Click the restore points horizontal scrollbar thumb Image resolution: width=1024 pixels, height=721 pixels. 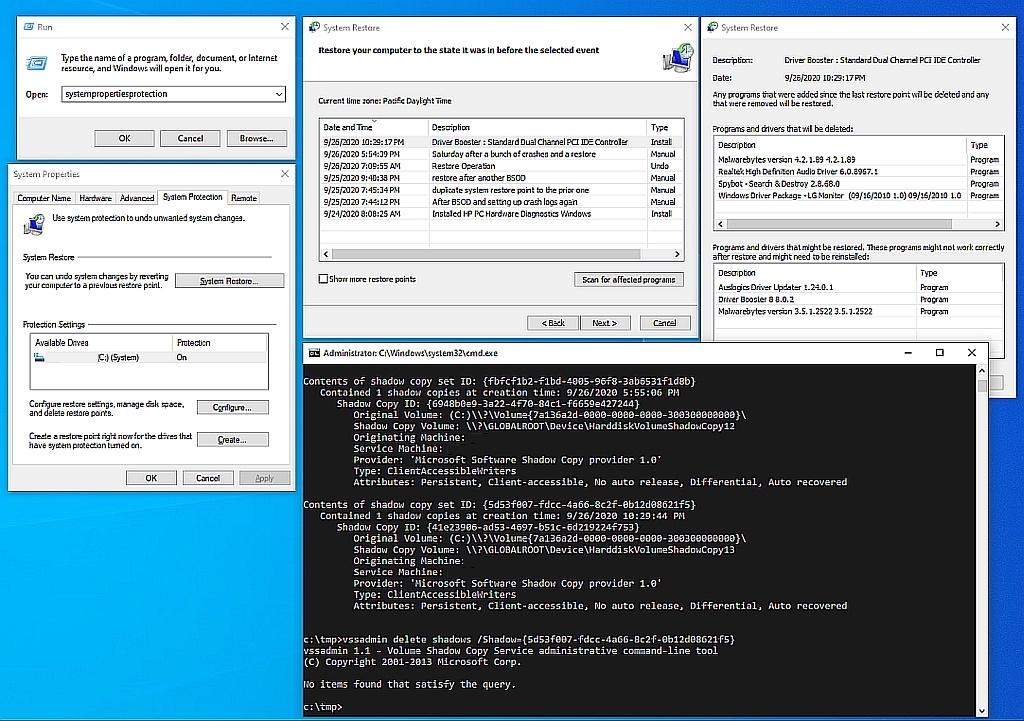click(x=486, y=254)
